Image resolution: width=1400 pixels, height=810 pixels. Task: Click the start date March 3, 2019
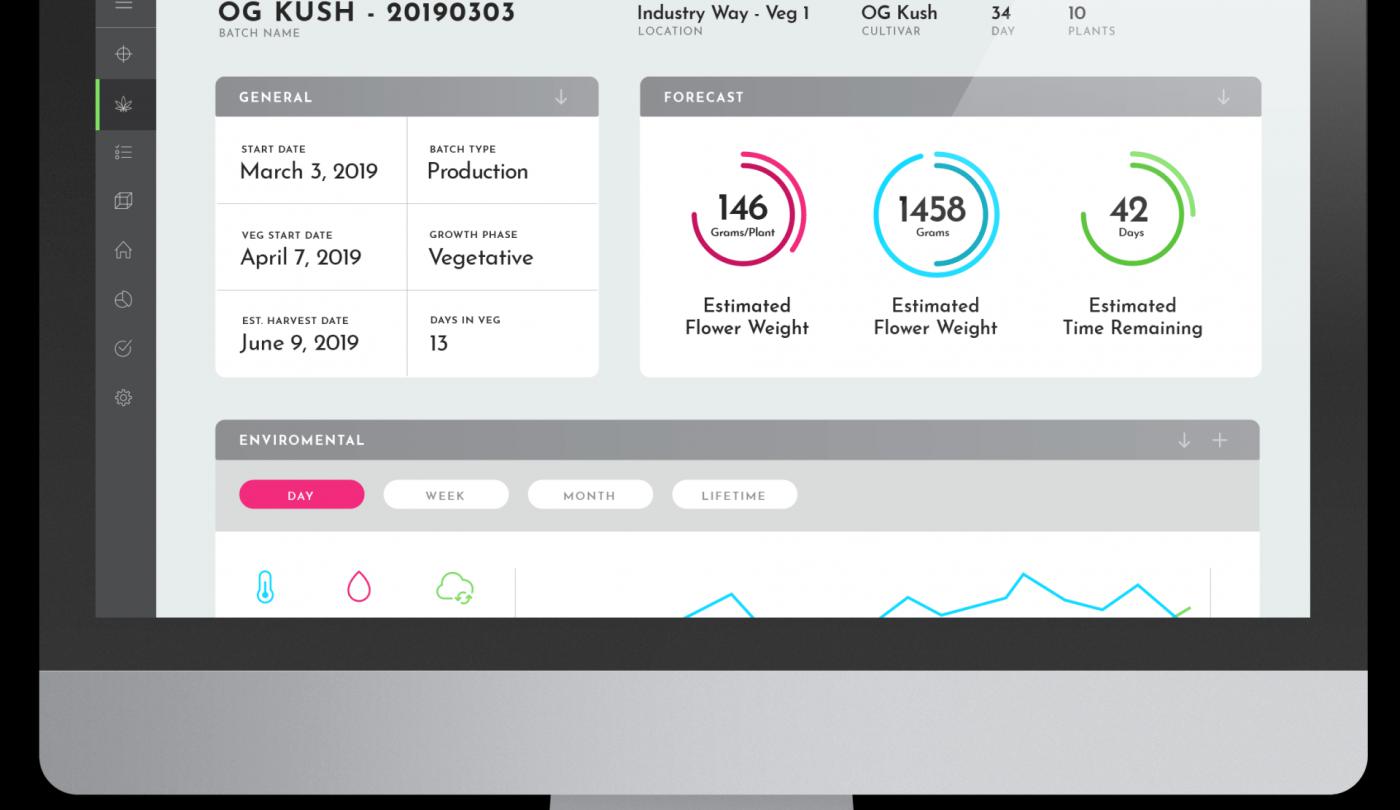(309, 171)
